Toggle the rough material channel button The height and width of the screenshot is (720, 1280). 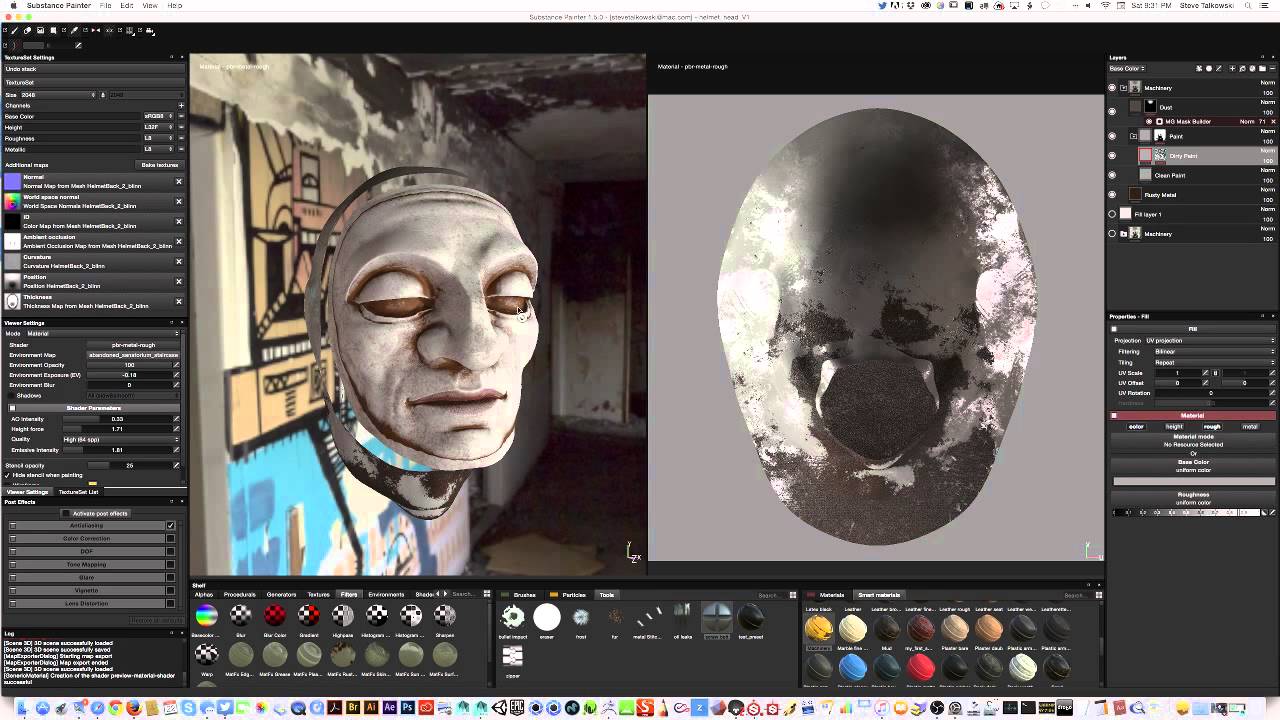pyautogui.click(x=1212, y=427)
